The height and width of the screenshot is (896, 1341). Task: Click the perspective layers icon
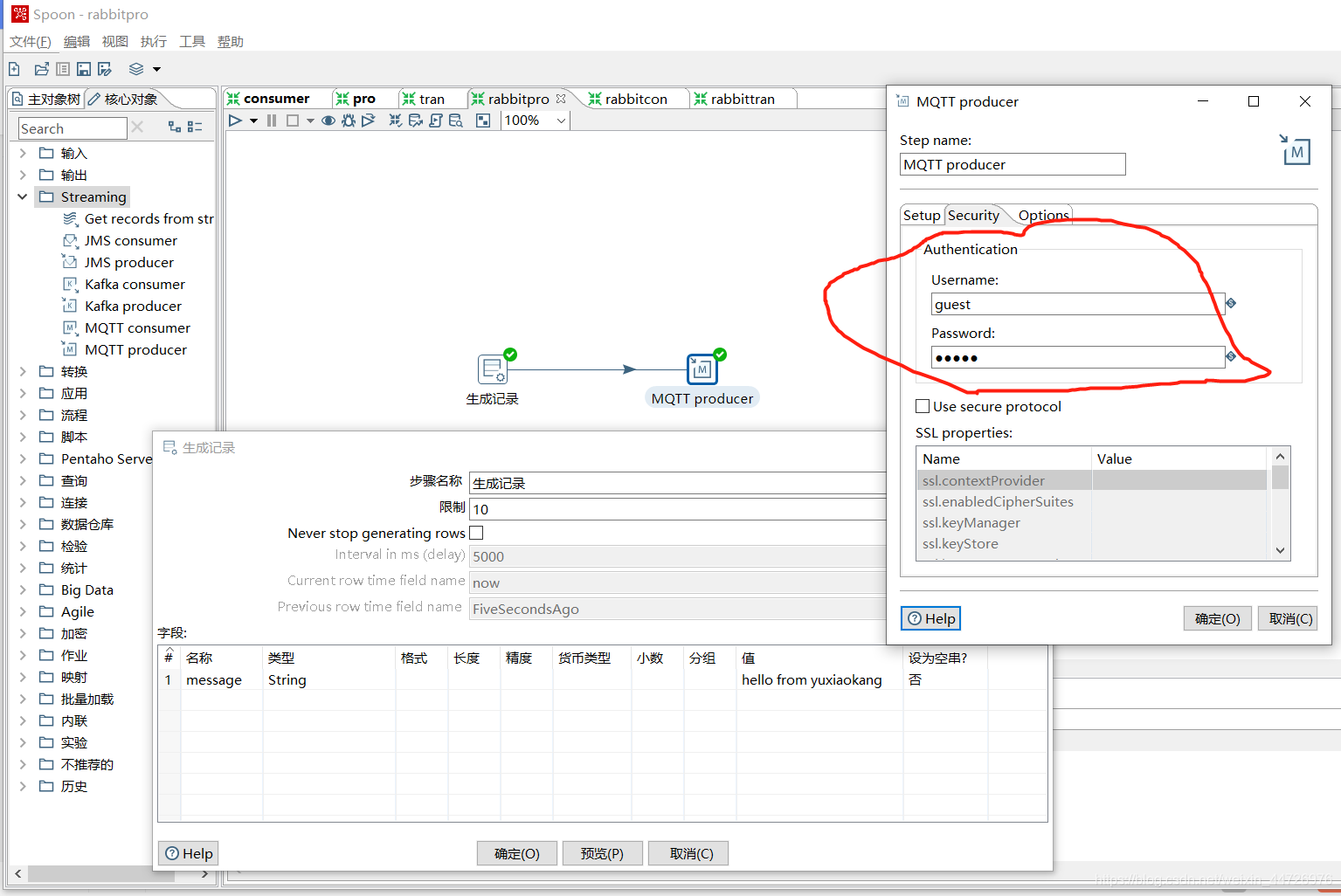coord(136,69)
